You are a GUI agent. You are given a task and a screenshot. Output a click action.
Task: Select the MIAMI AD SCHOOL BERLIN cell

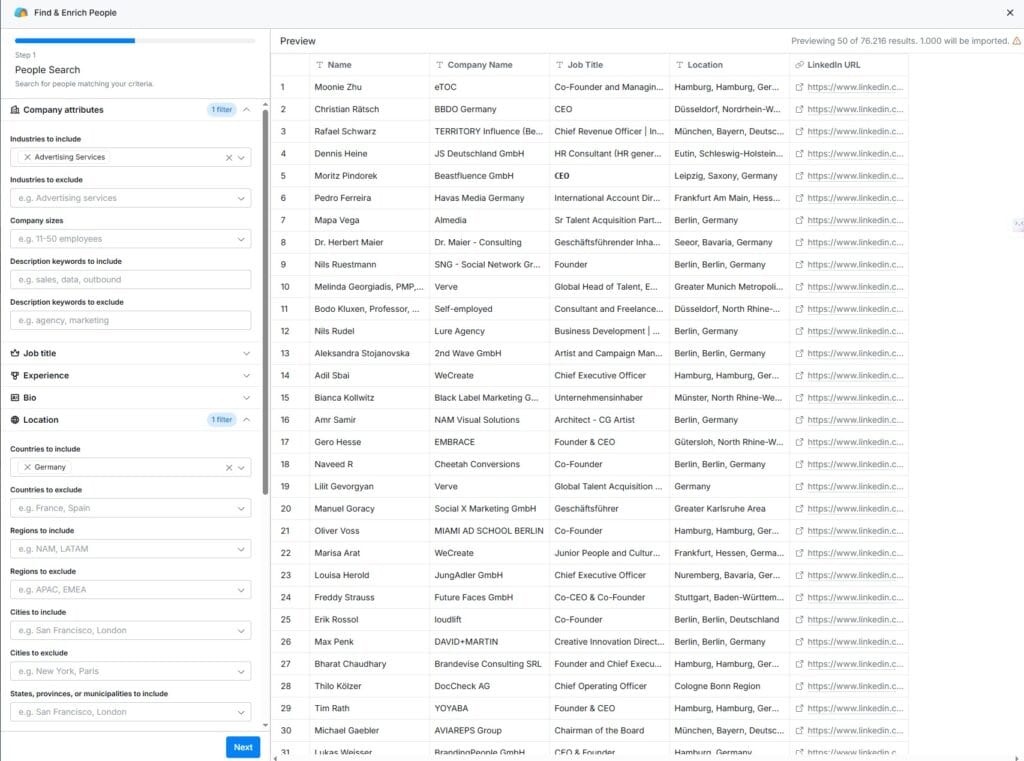[x=490, y=531]
